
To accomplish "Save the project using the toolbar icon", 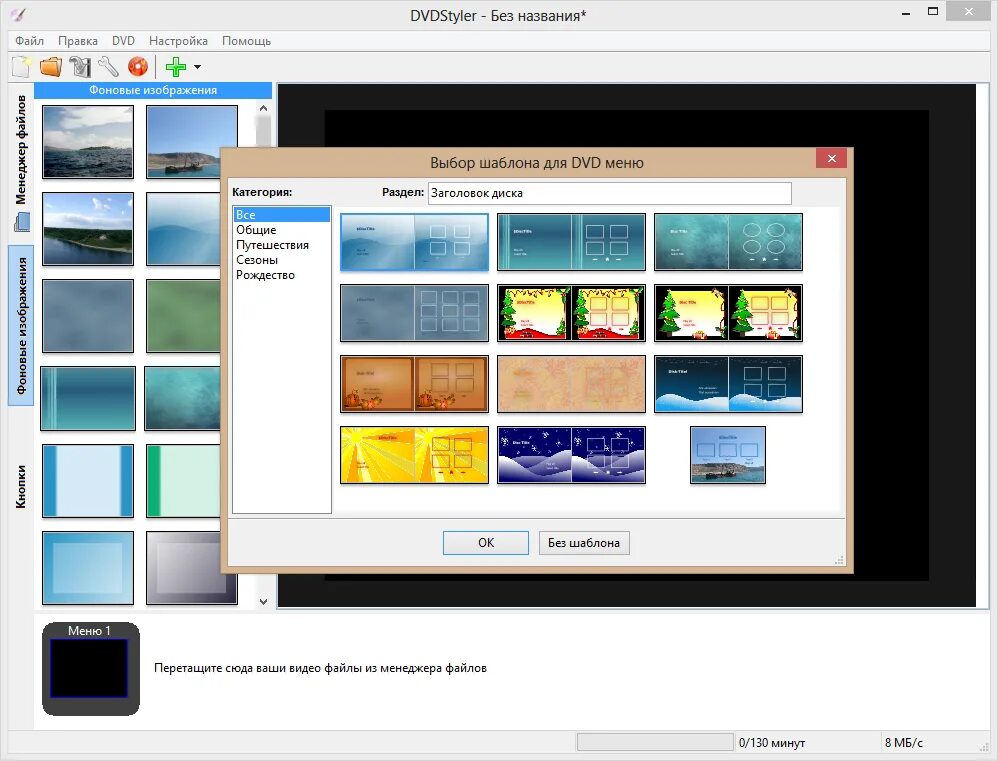I will pos(80,66).
